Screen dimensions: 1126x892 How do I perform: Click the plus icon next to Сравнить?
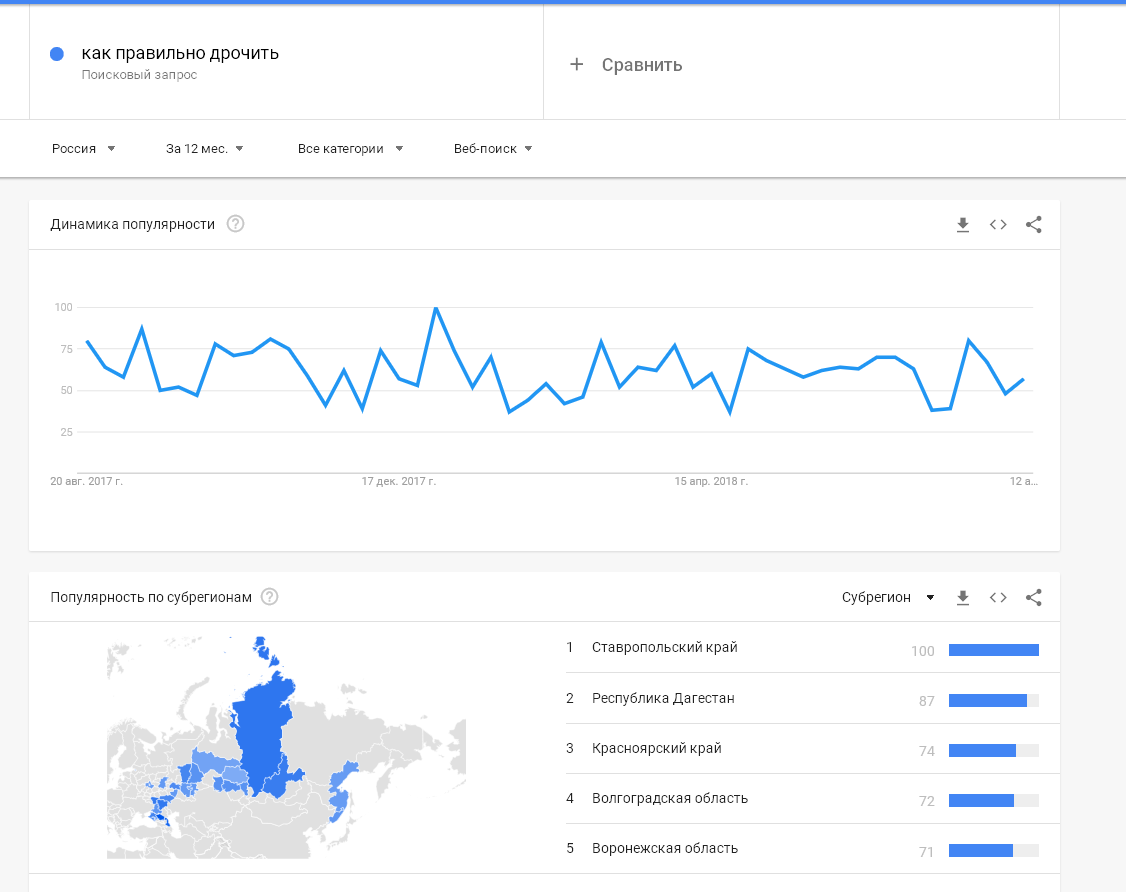(576, 65)
